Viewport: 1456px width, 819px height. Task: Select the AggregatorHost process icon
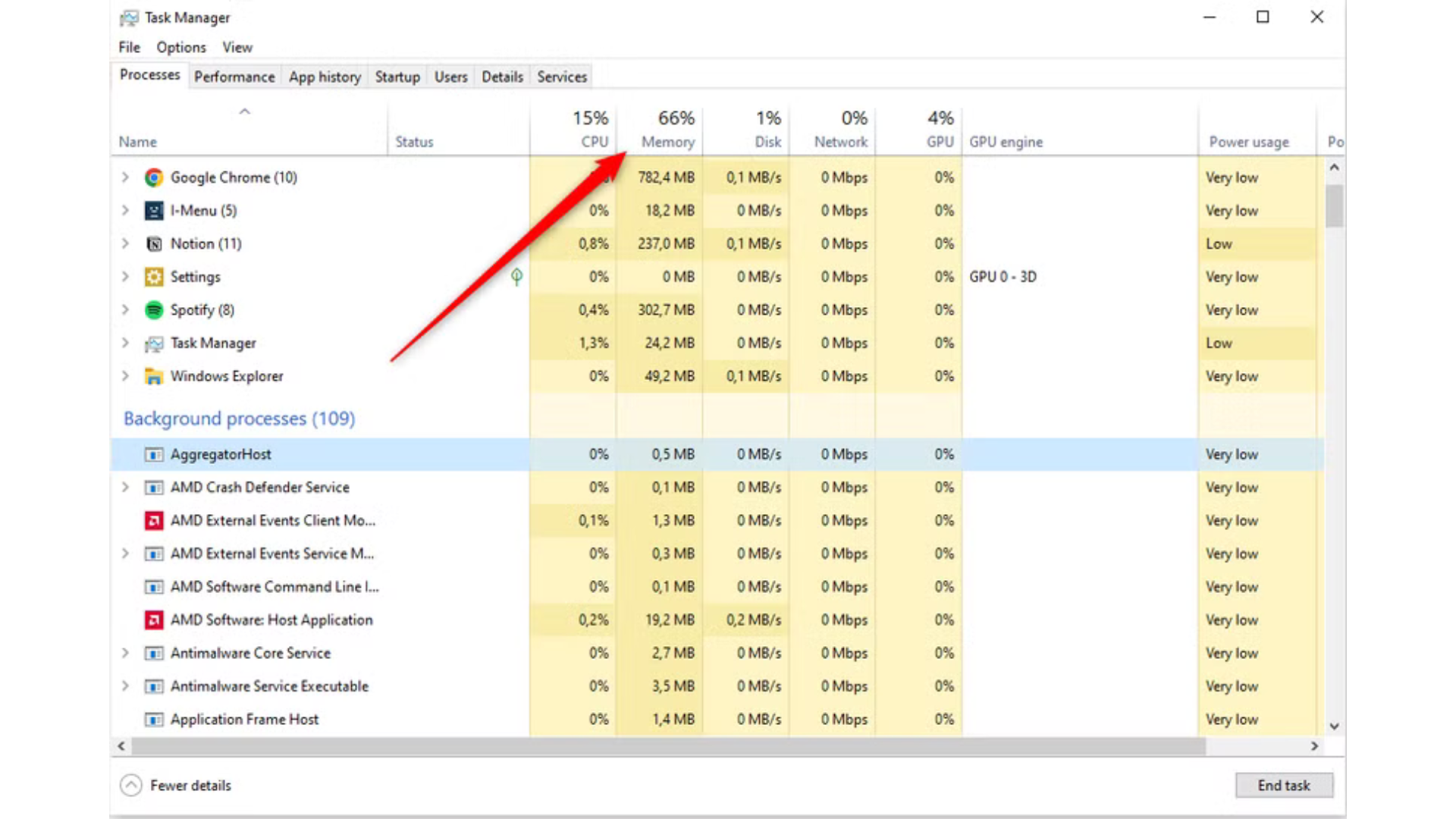(x=154, y=454)
